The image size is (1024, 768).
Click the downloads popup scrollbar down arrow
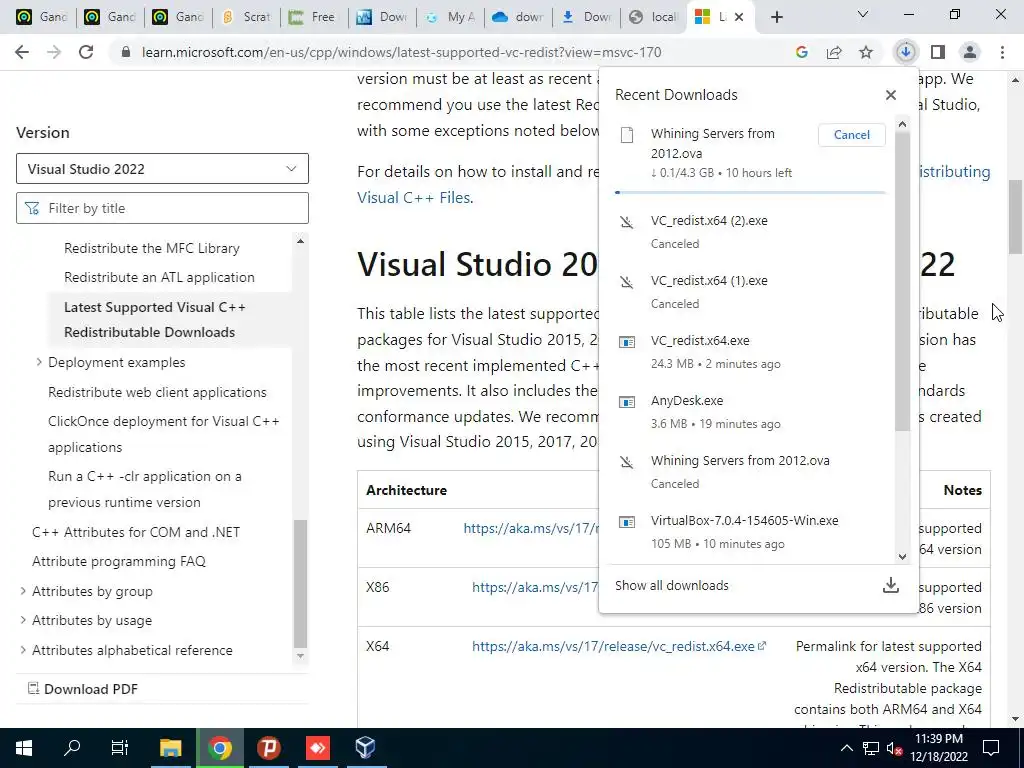[x=903, y=556]
